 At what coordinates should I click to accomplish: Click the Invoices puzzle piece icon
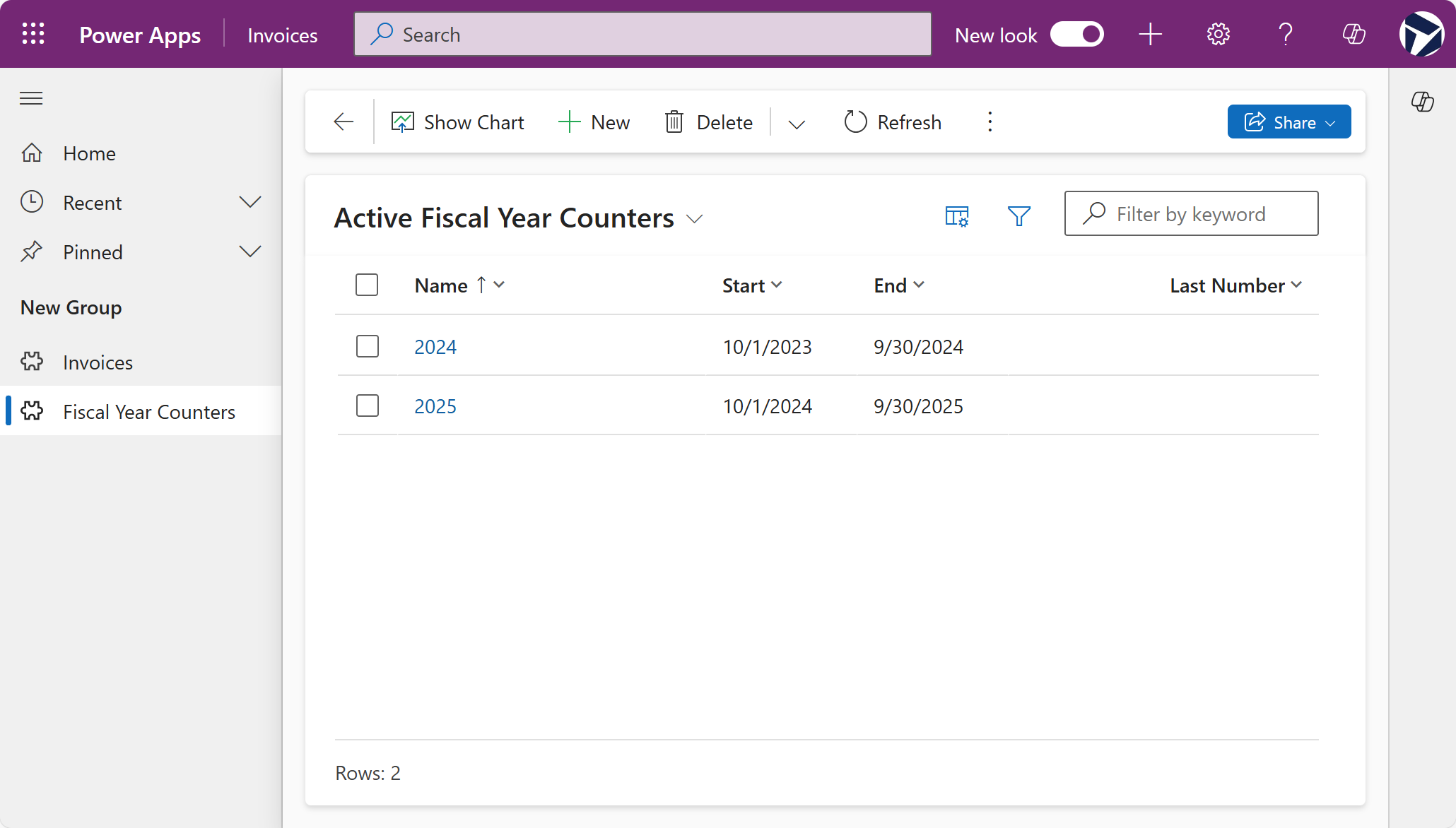[x=32, y=361]
